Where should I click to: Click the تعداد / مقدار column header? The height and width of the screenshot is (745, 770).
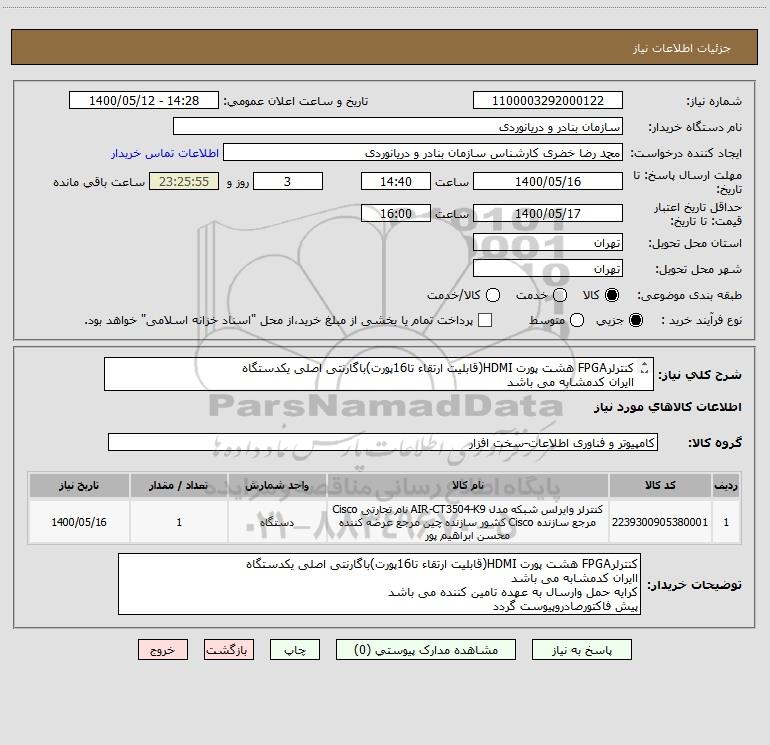coord(179,486)
